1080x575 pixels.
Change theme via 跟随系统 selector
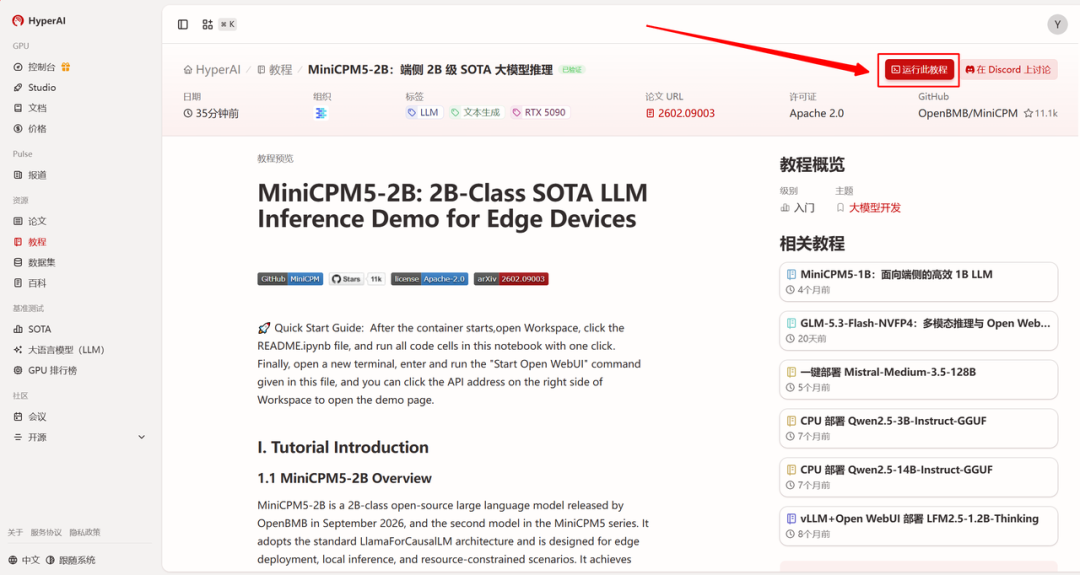[70, 560]
